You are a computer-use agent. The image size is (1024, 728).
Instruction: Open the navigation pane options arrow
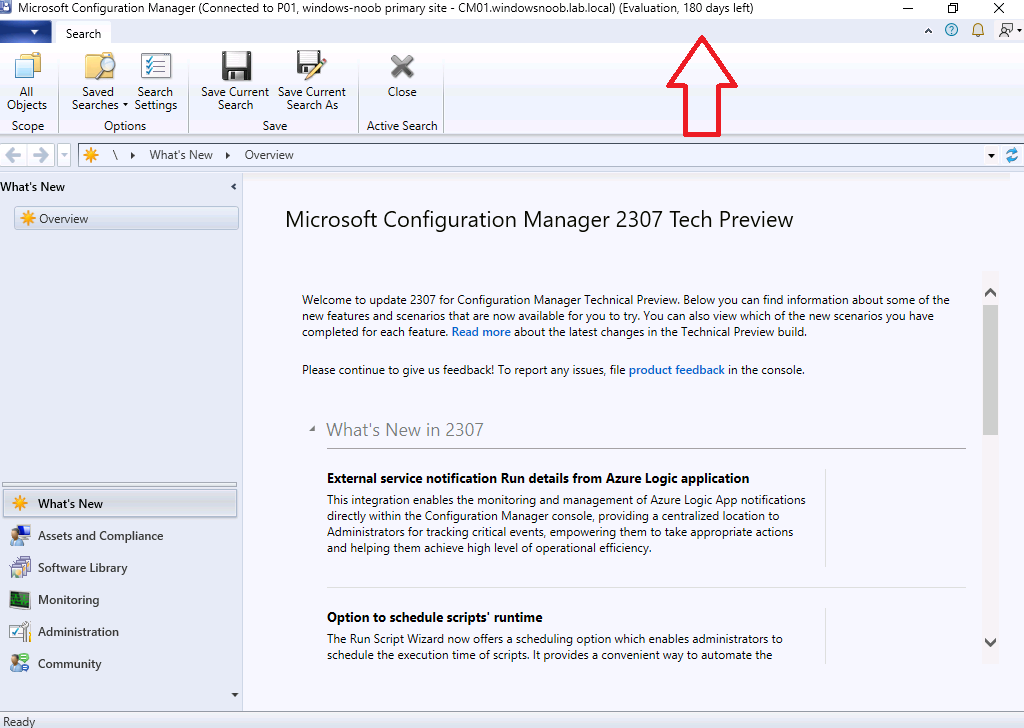tap(235, 695)
